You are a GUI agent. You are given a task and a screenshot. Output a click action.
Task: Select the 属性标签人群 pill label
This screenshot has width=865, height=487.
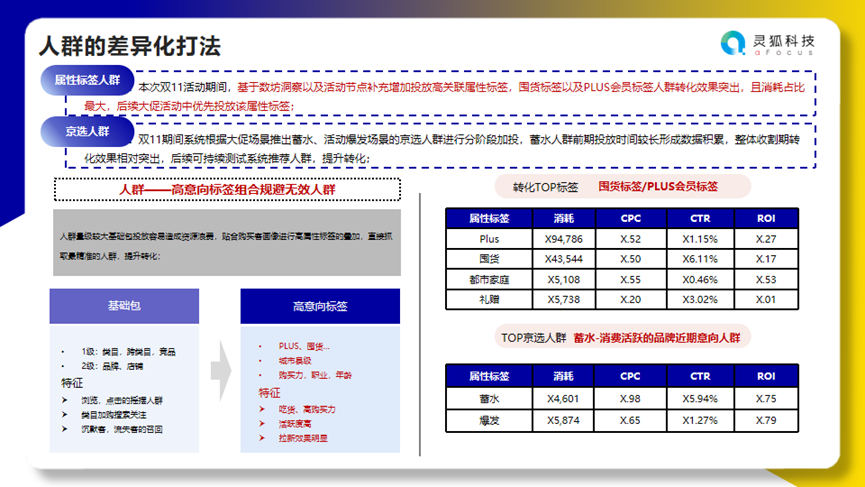[x=86, y=80]
